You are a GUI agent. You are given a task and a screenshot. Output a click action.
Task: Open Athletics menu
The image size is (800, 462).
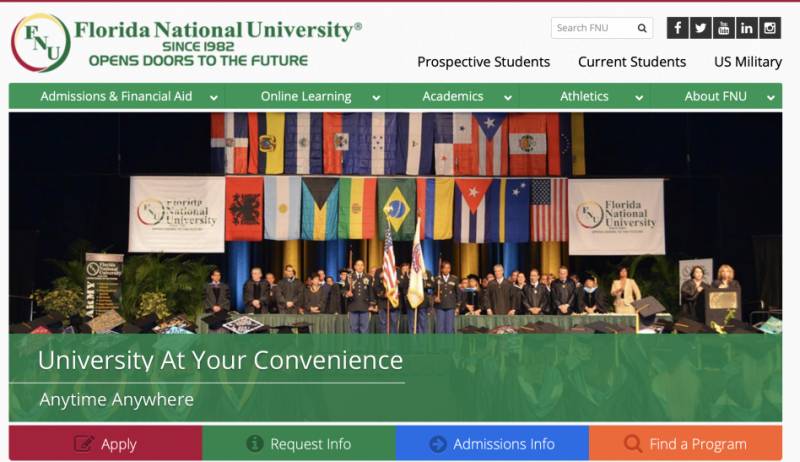584,96
